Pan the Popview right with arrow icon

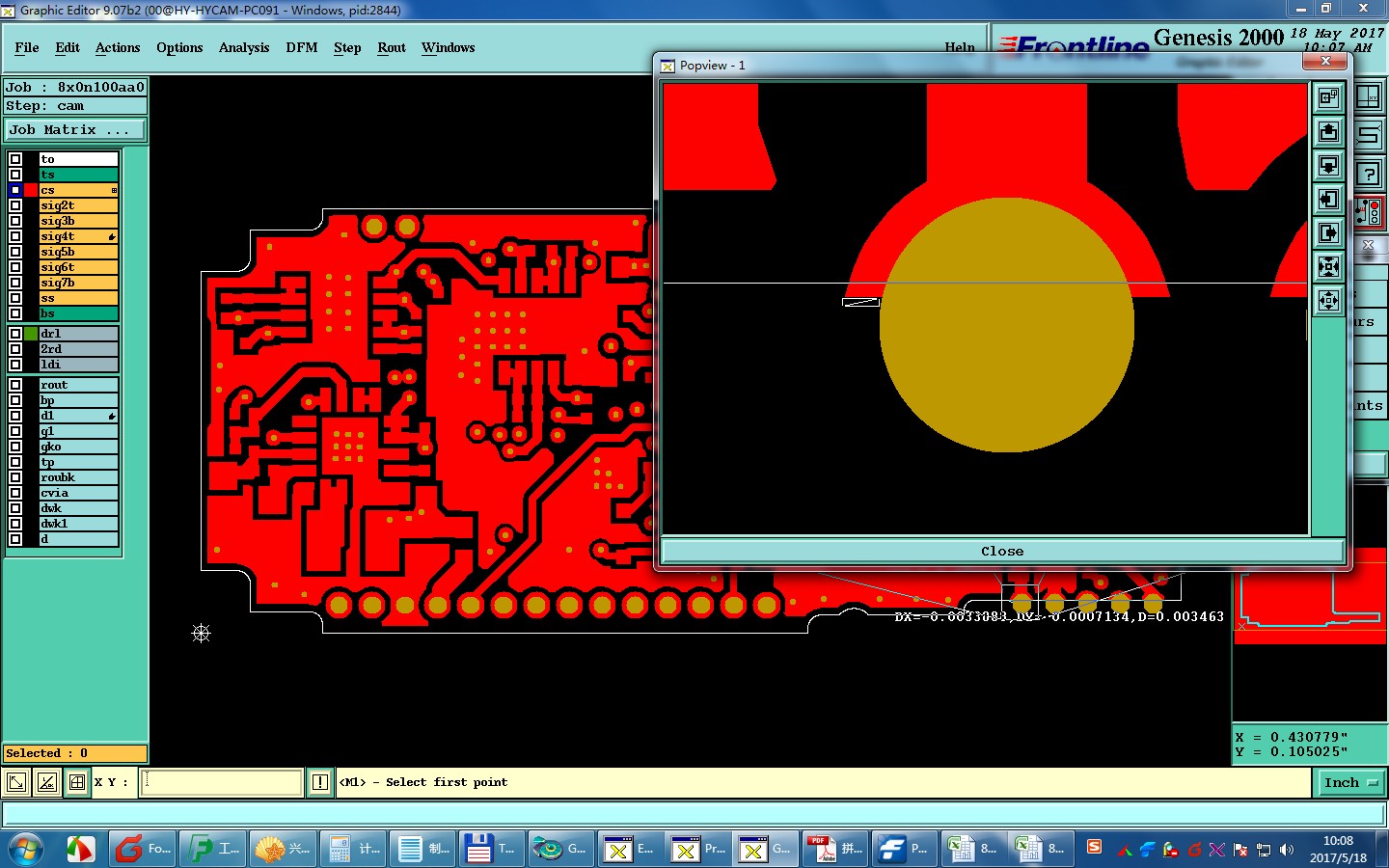coord(1329,232)
